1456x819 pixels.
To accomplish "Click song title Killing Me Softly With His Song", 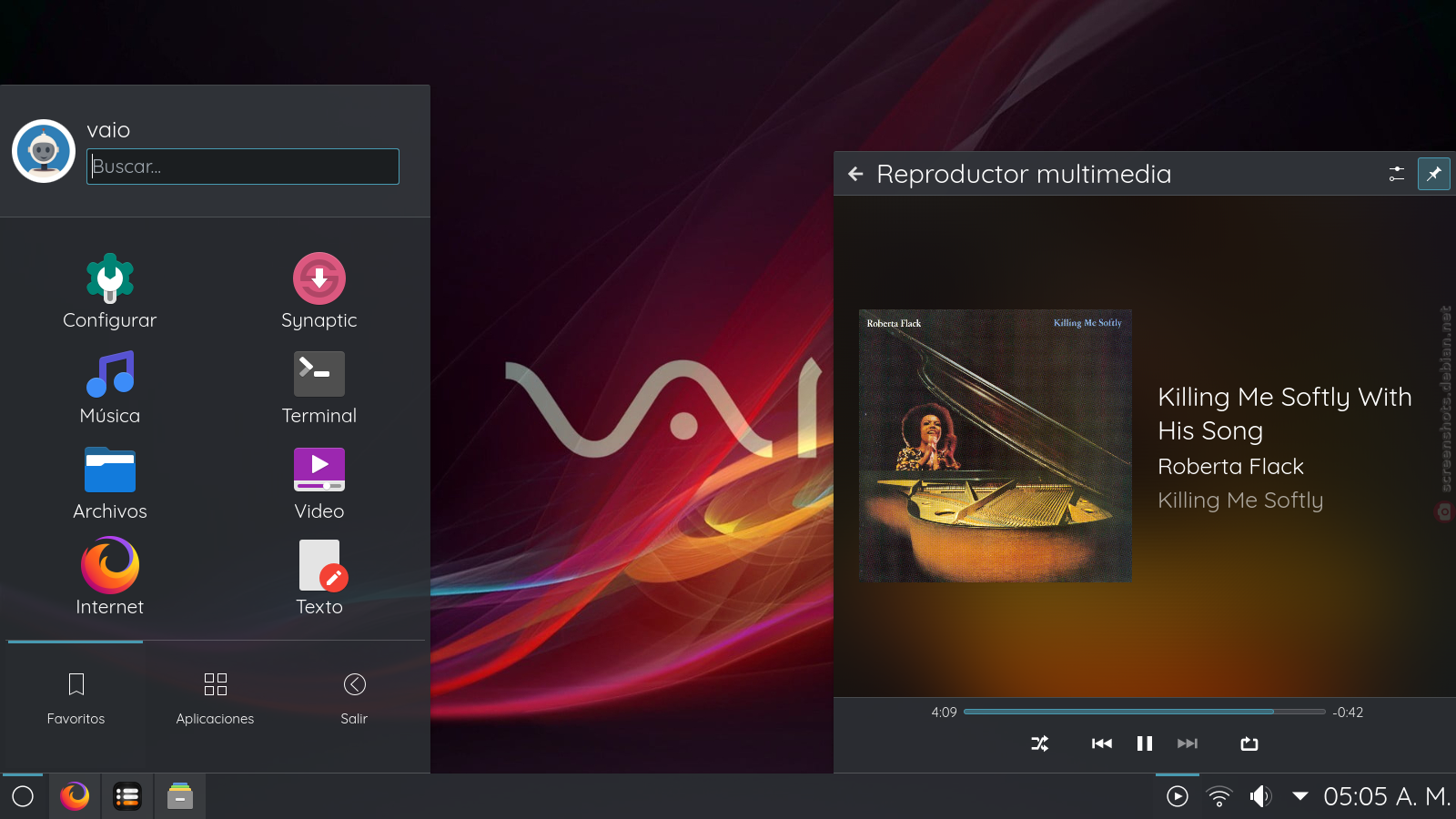I will [1285, 413].
